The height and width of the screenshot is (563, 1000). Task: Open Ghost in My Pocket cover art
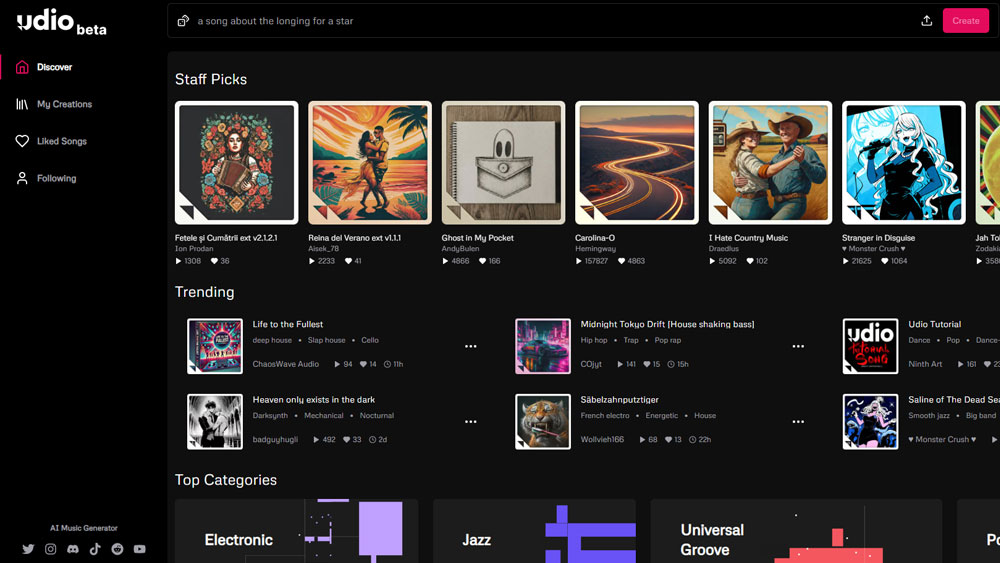(x=503, y=163)
